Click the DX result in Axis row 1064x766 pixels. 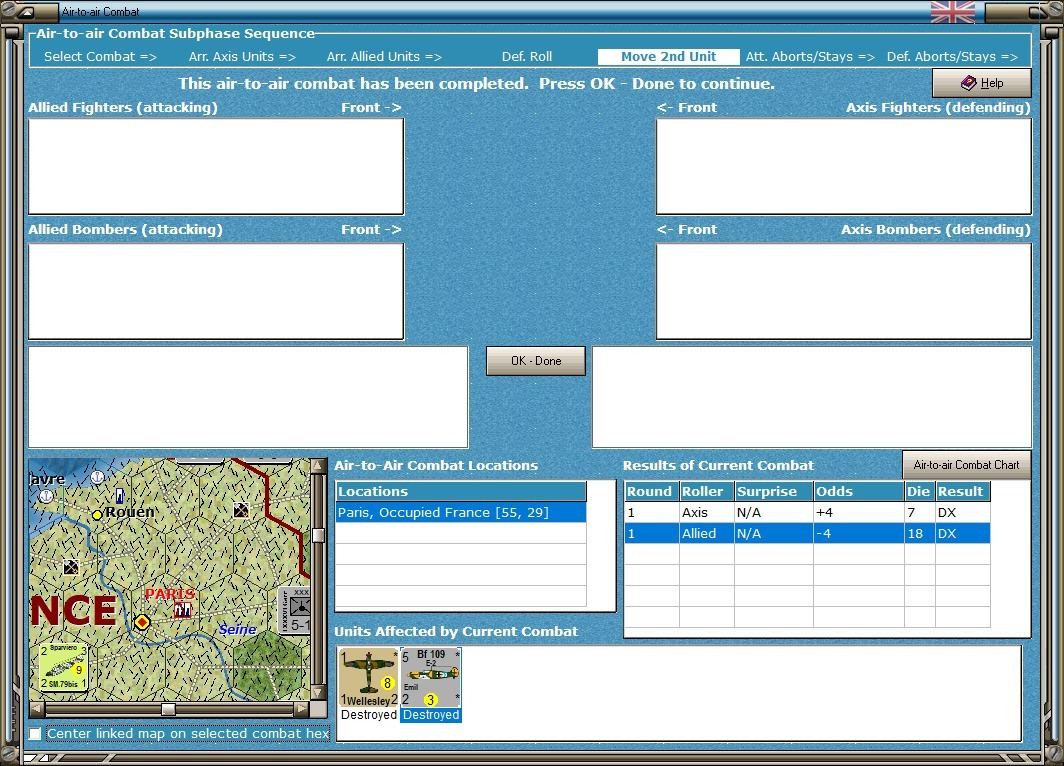pos(962,512)
